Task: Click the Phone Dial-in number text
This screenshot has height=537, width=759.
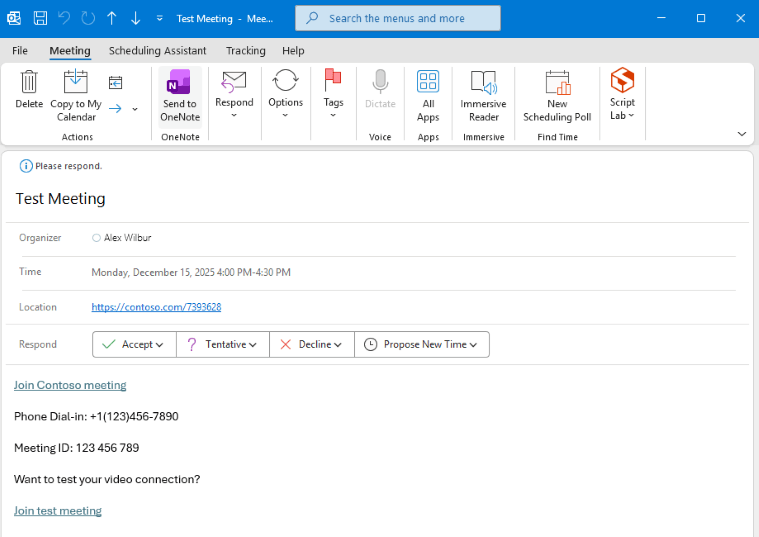Action: point(96,416)
